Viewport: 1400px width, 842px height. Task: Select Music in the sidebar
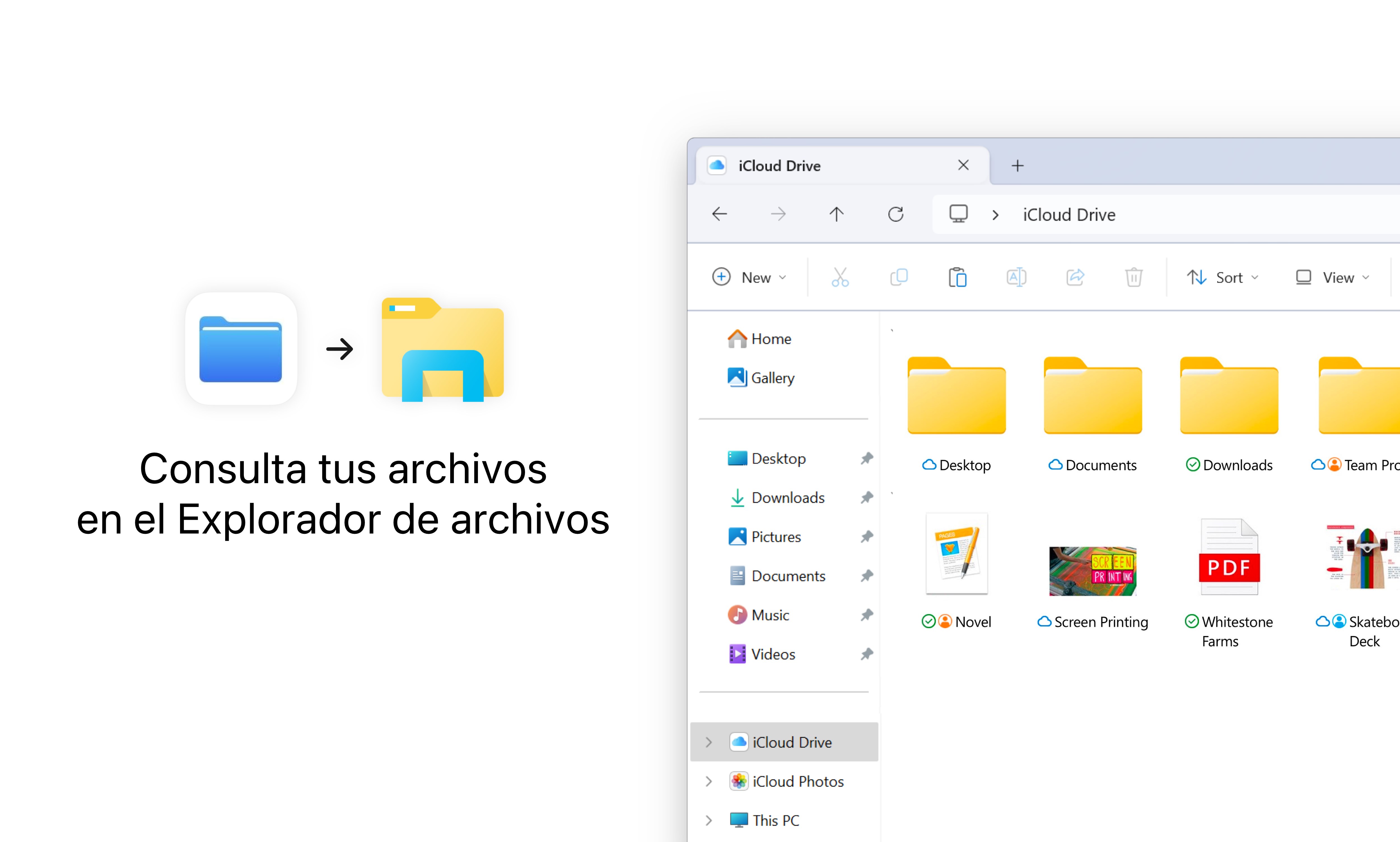[758, 615]
